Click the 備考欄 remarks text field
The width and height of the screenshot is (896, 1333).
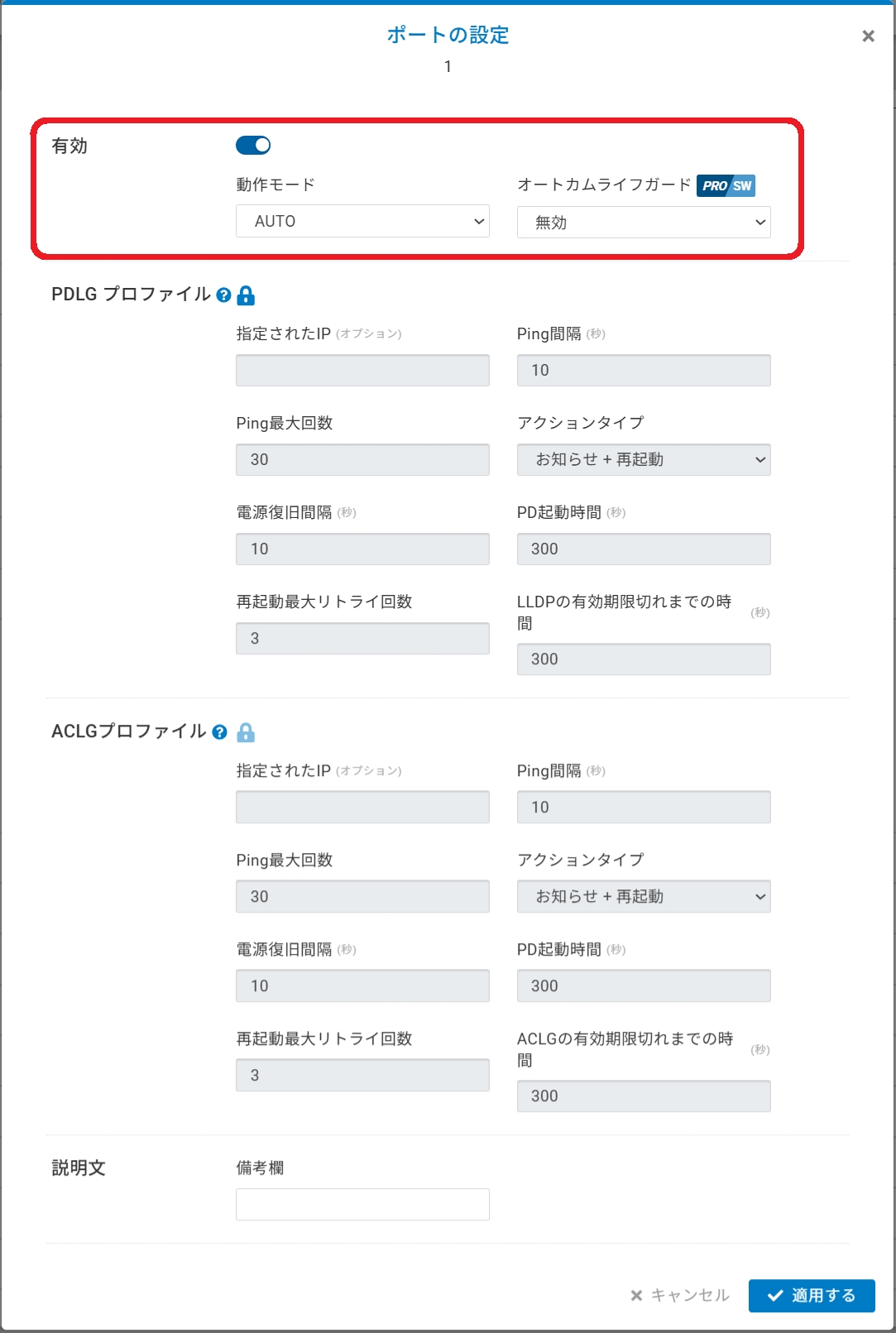pos(362,1205)
